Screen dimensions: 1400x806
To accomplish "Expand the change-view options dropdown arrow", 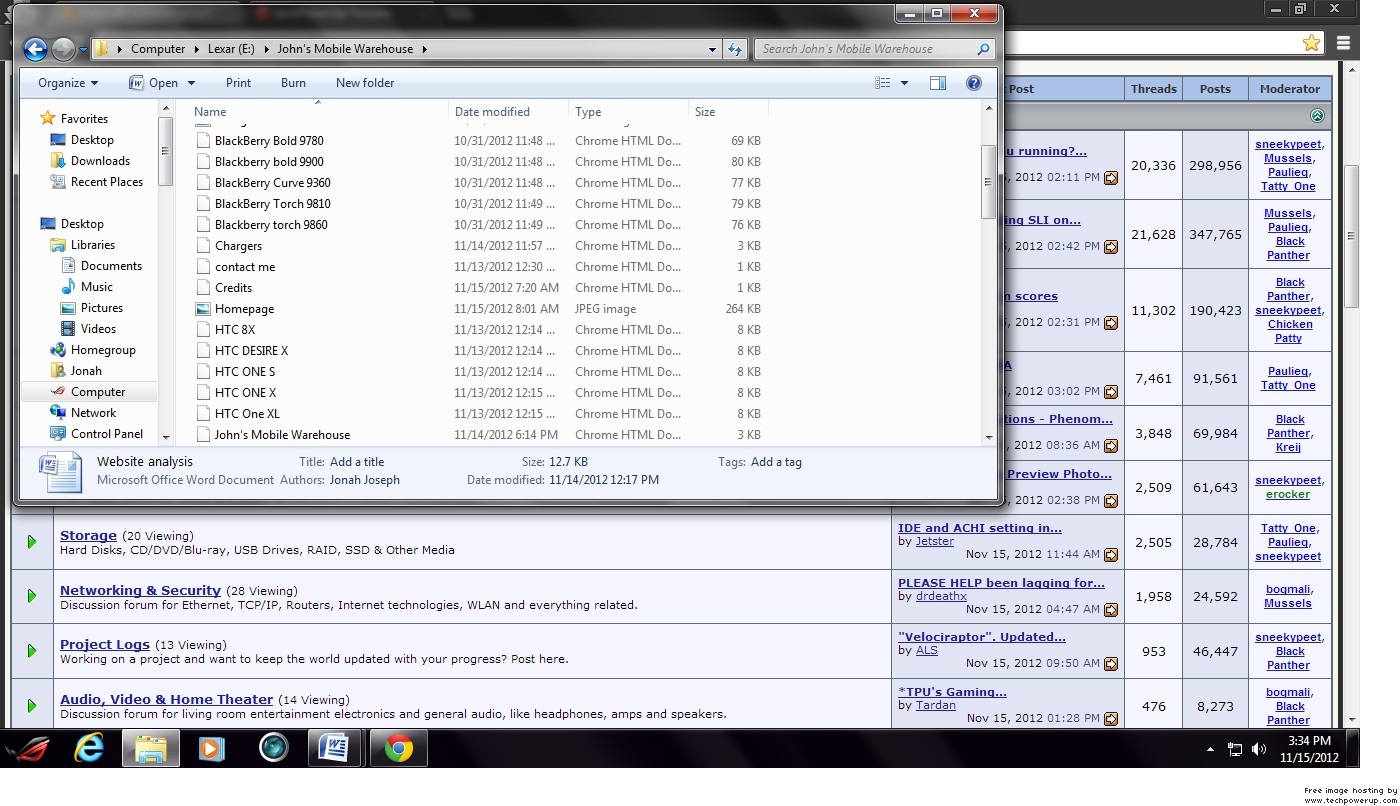I will (905, 83).
